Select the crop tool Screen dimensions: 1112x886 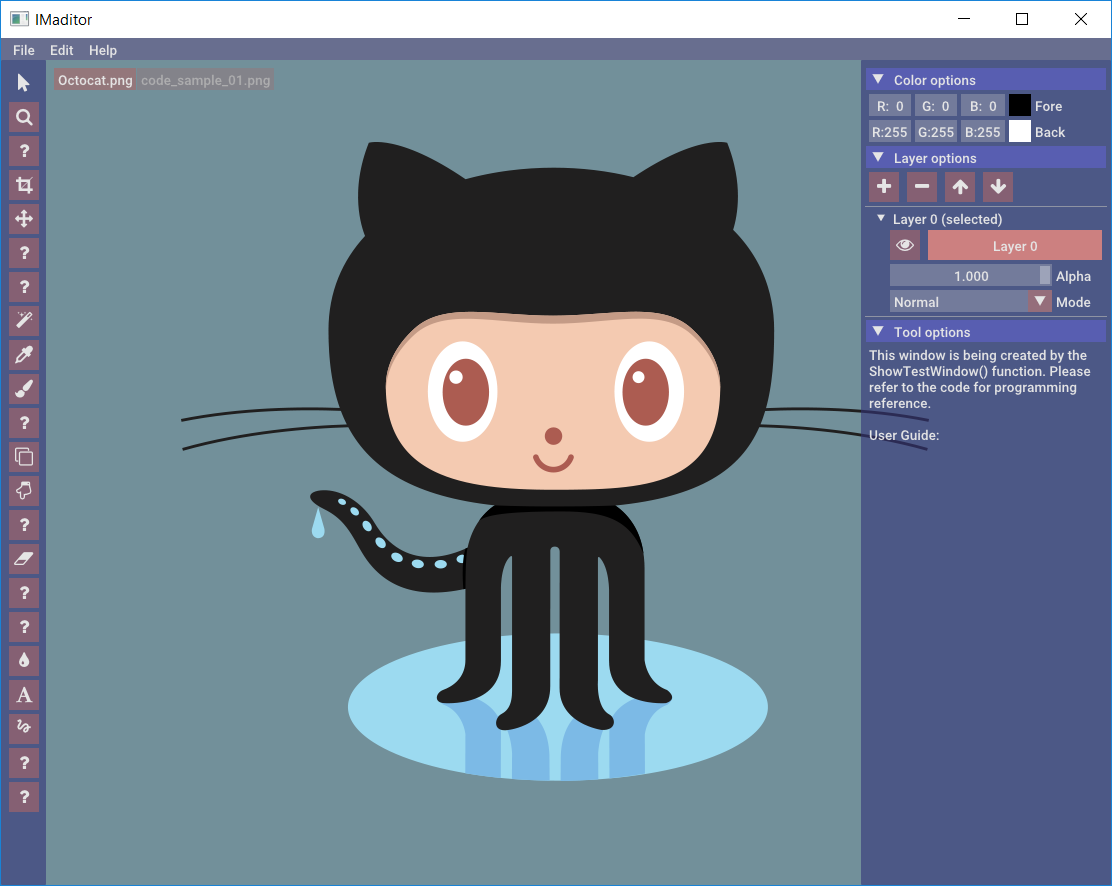click(x=24, y=185)
